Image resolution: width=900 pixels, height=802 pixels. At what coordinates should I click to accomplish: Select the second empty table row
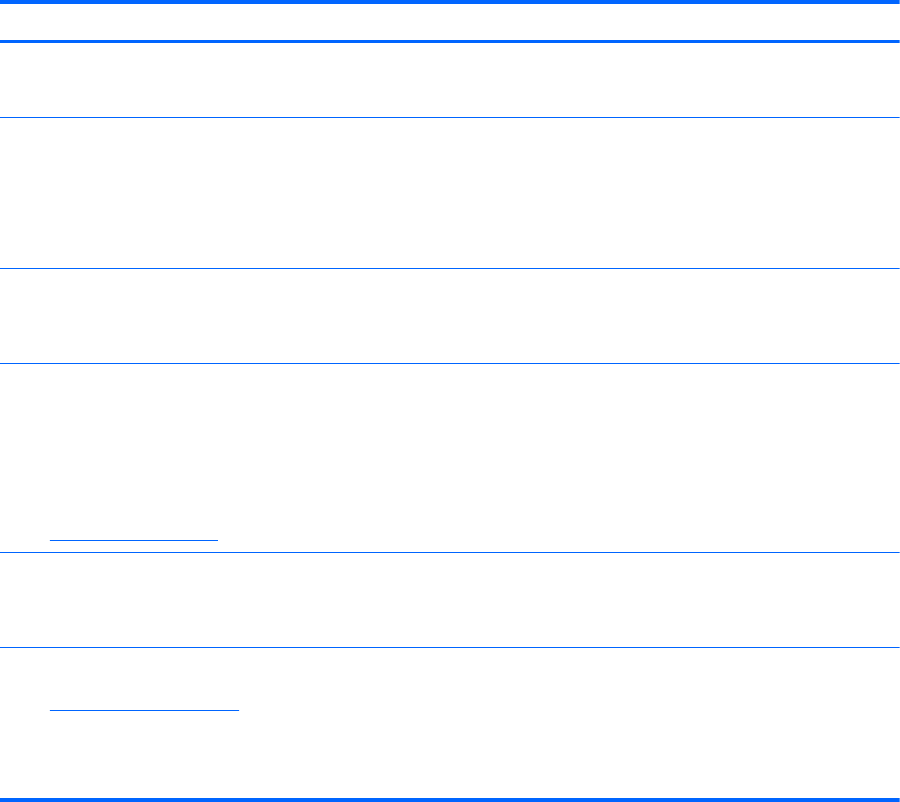pos(450,193)
